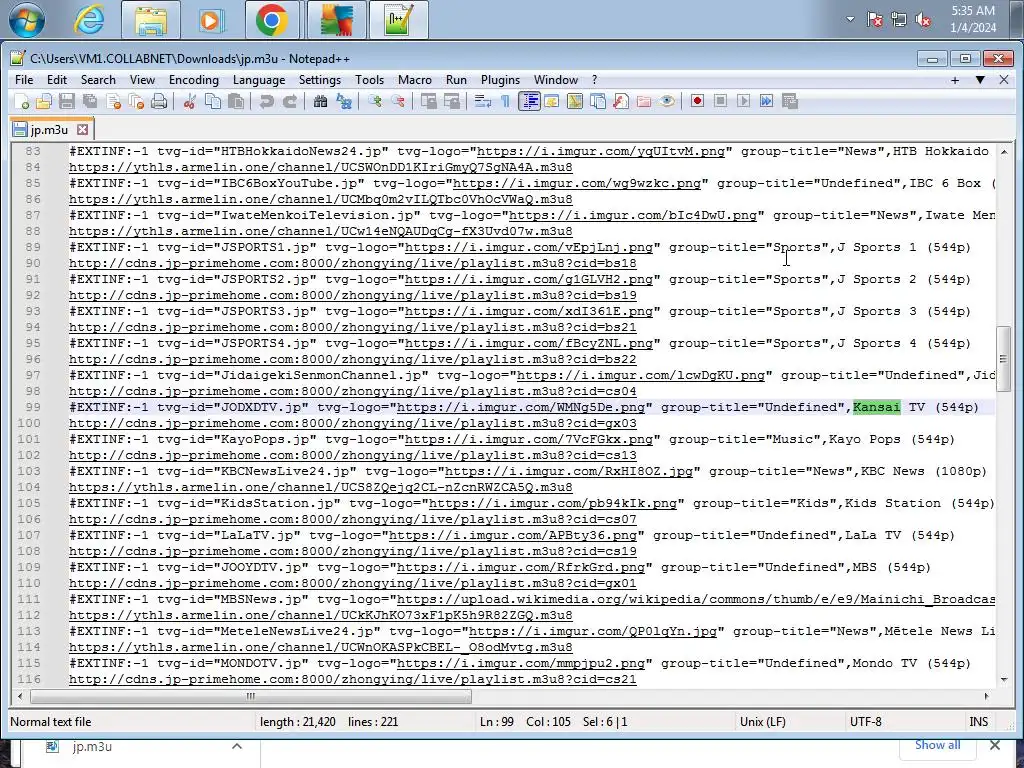1024x768 pixels.
Task: Click the Close All toolbar icon
Action: (136, 101)
